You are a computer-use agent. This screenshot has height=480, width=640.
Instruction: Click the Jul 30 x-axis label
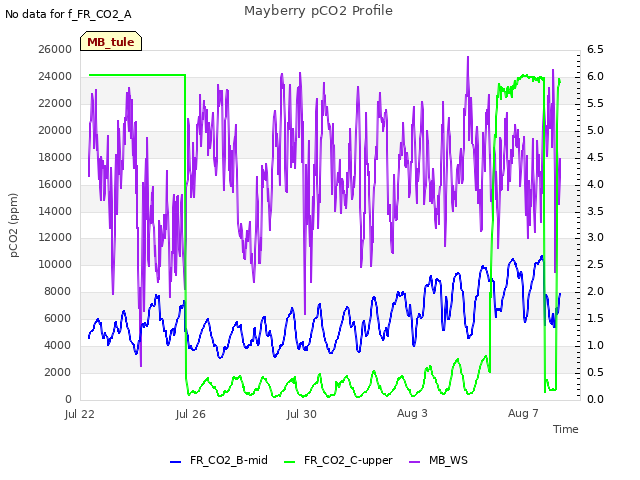302,414
